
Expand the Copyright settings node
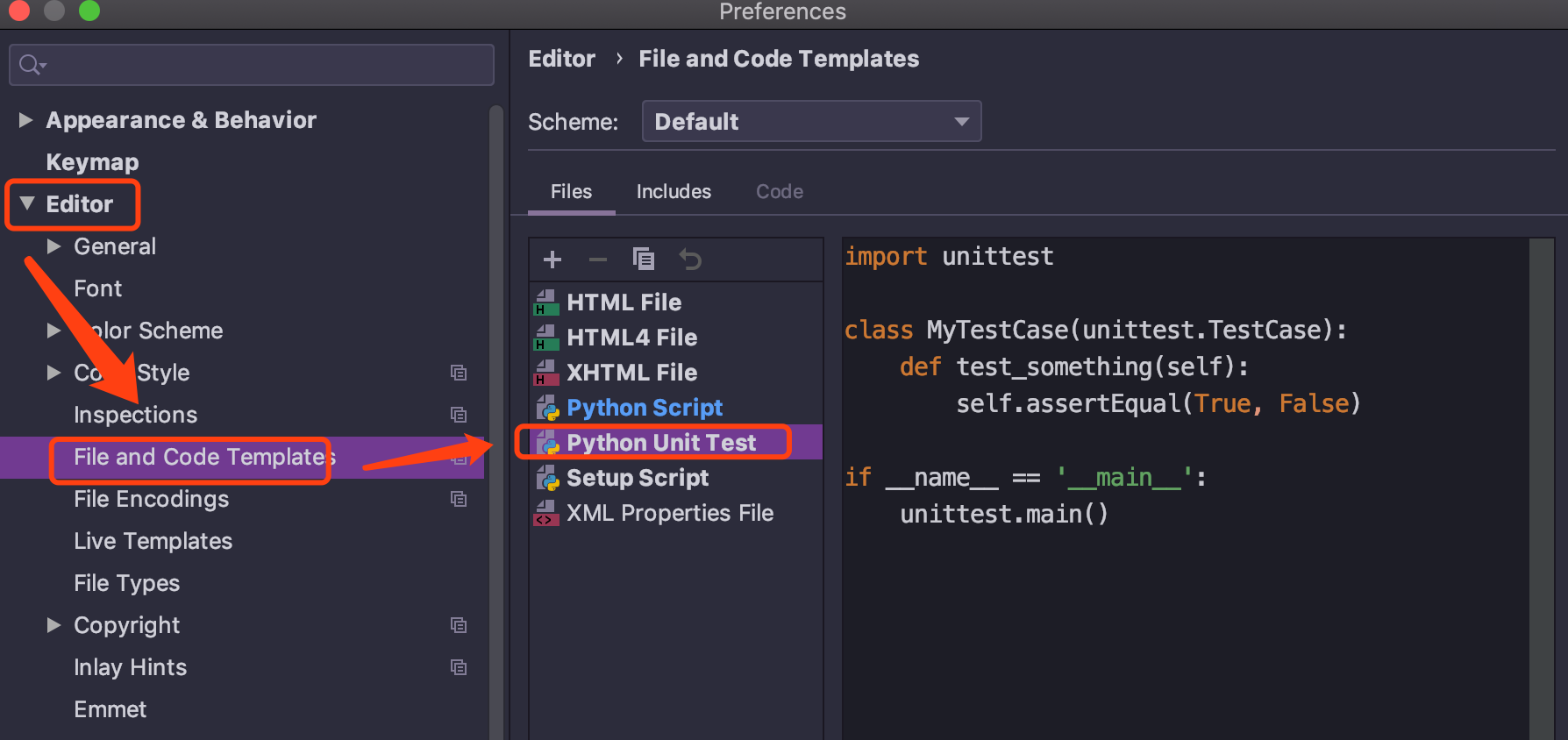[x=54, y=625]
